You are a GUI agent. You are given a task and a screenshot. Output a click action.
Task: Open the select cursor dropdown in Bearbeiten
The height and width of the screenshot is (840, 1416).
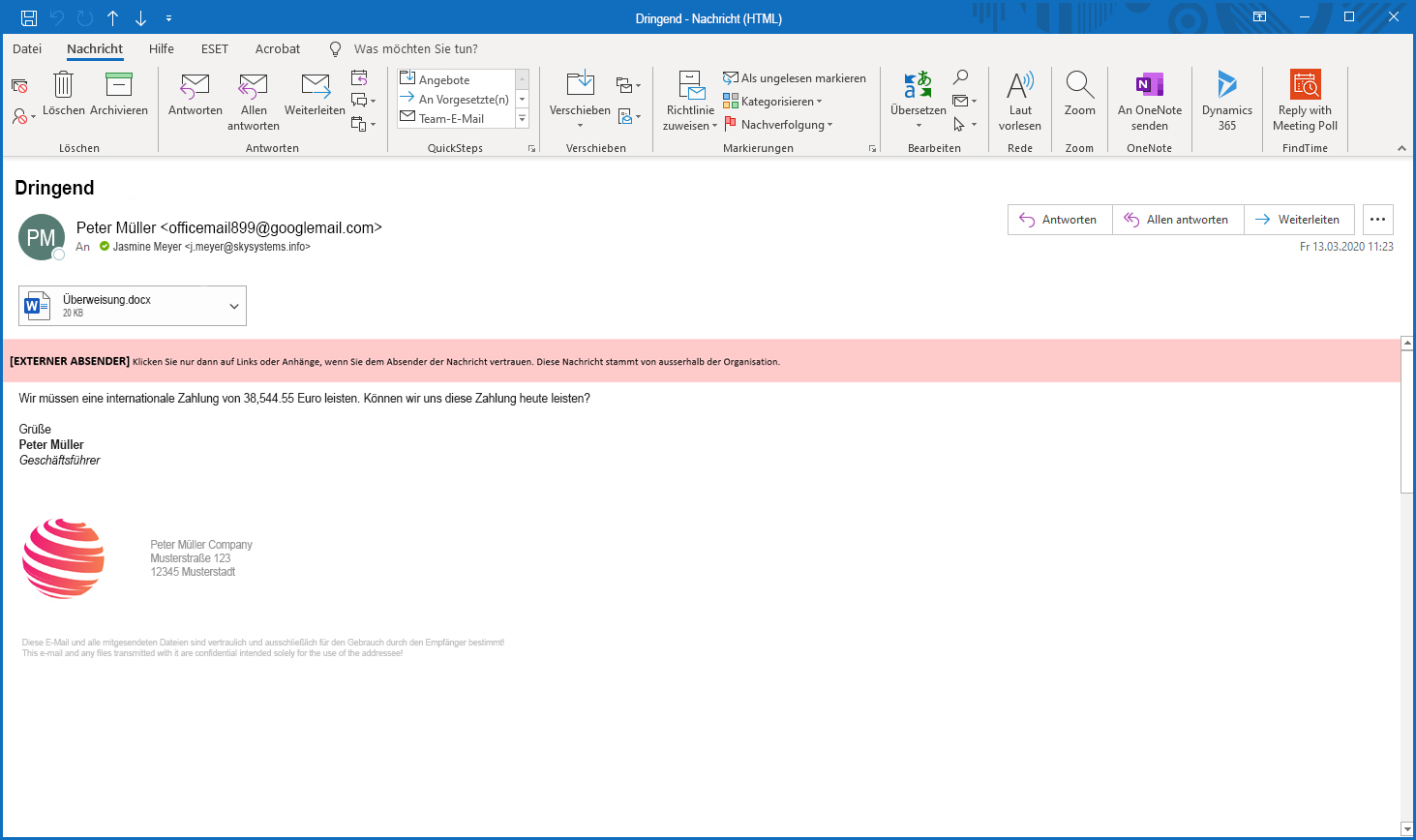tap(965, 124)
